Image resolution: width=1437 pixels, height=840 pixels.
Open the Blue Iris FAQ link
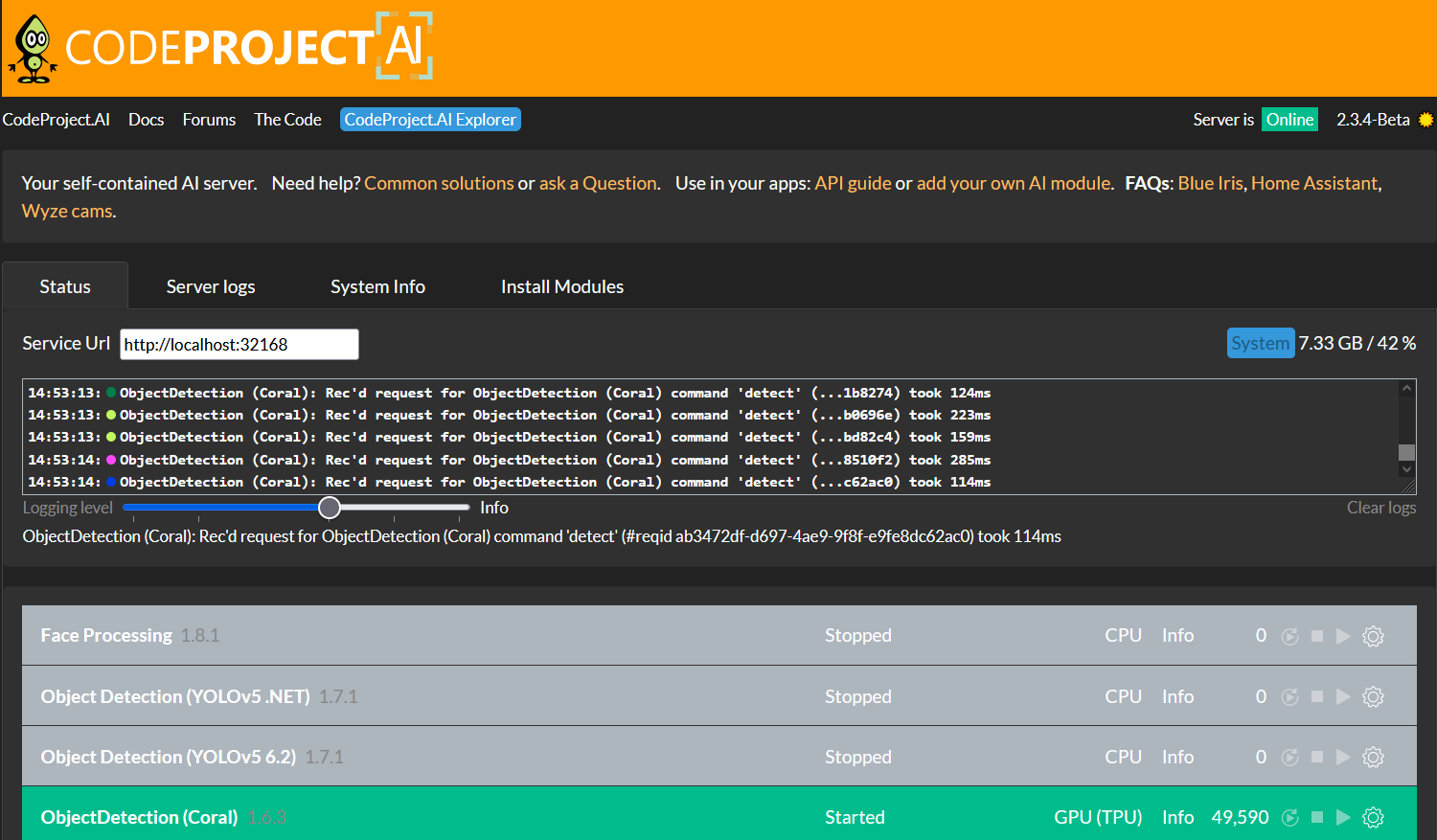(x=1210, y=183)
